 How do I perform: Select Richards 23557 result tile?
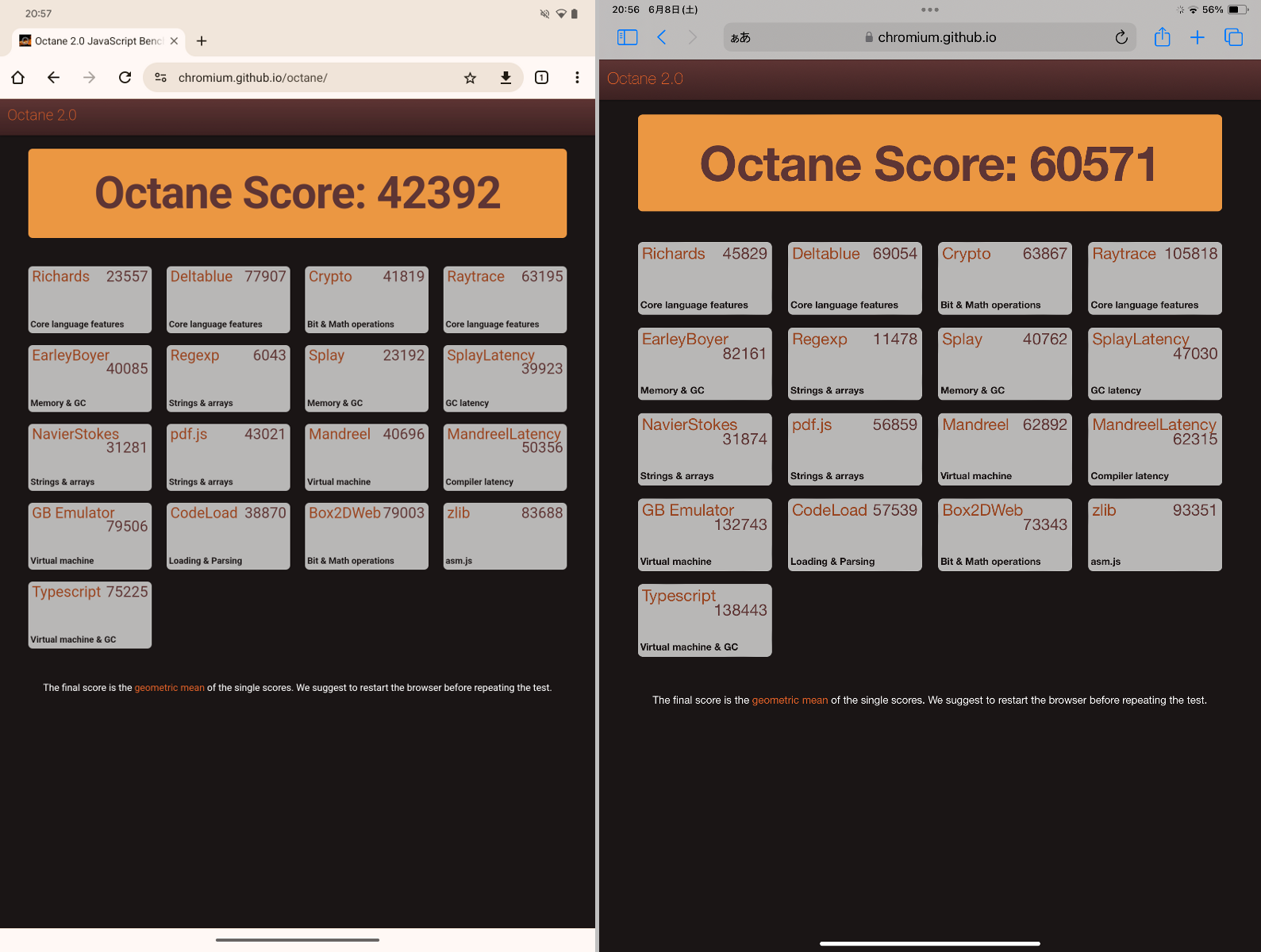(90, 299)
